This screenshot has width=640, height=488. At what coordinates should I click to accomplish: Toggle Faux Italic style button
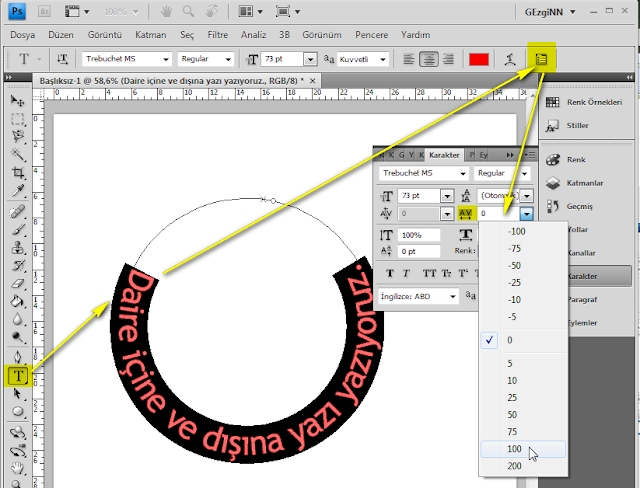click(407, 273)
